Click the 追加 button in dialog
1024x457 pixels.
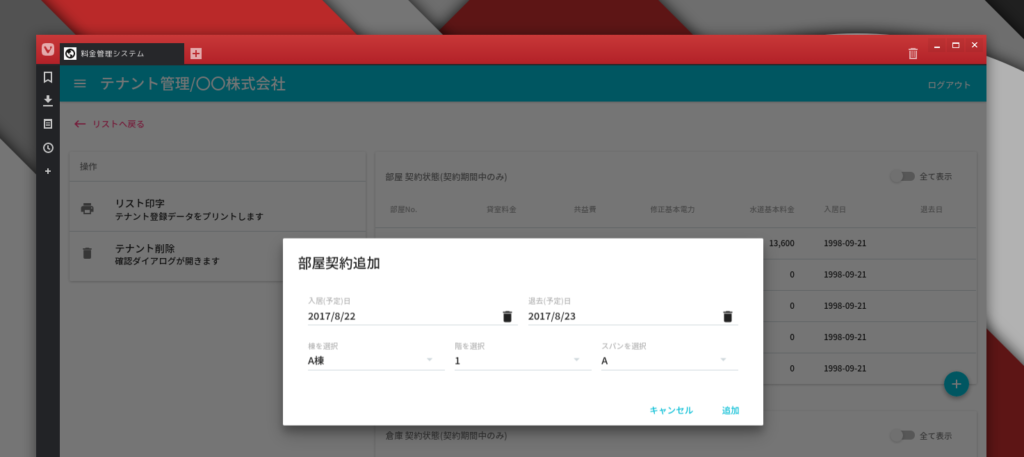tap(731, 411)
